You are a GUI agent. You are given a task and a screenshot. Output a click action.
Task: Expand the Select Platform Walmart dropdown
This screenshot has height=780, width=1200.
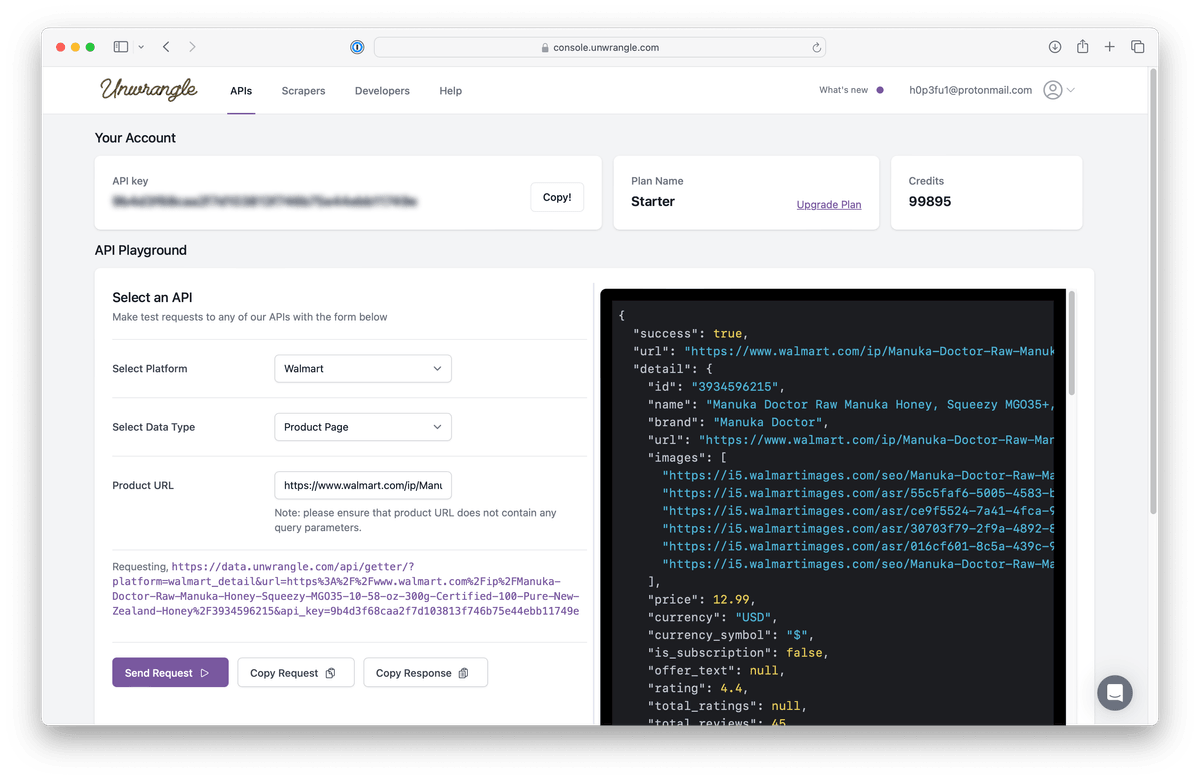click(x=362, y=369)
